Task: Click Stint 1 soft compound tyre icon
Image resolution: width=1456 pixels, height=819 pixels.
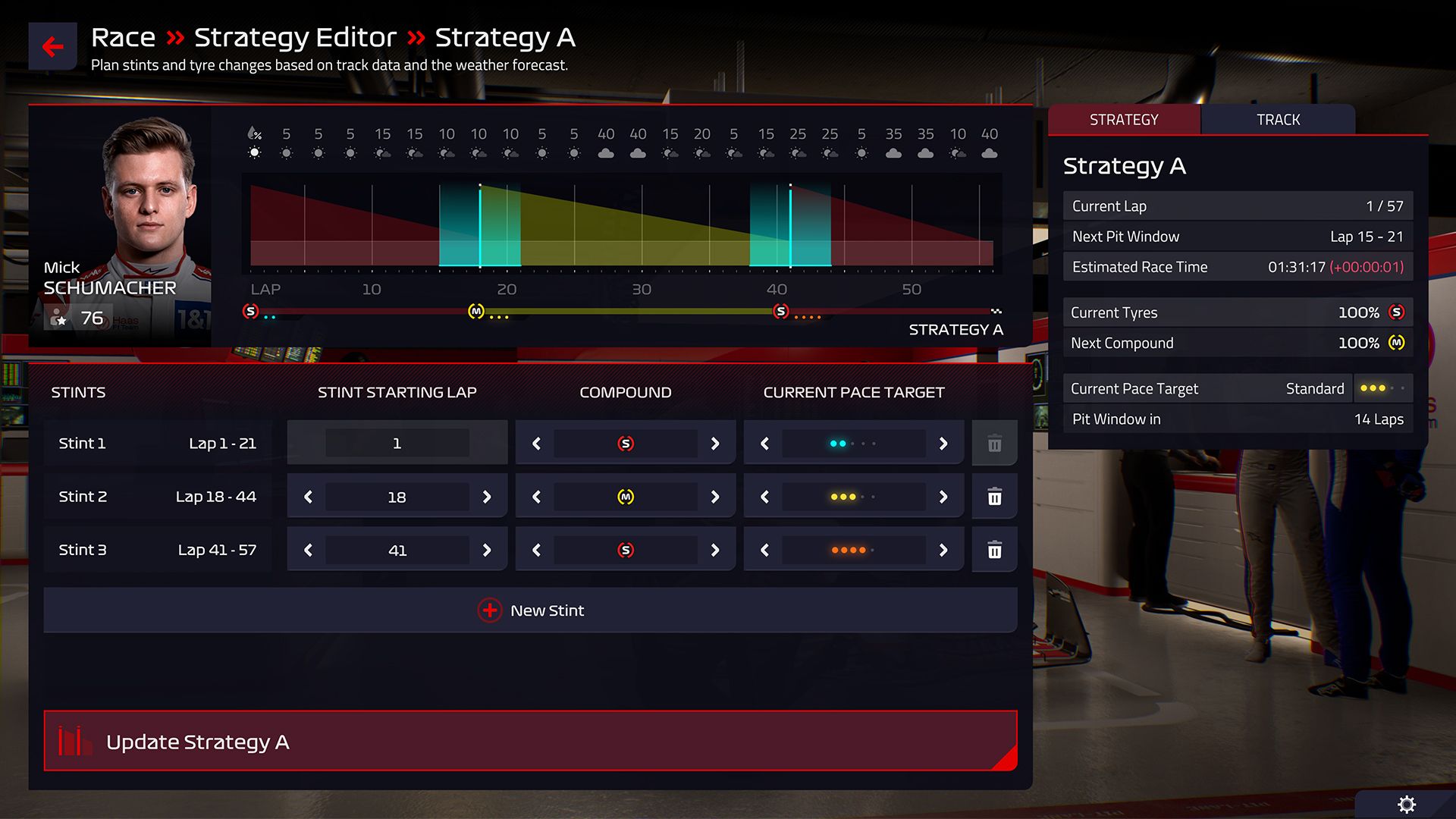Action: 625,444
